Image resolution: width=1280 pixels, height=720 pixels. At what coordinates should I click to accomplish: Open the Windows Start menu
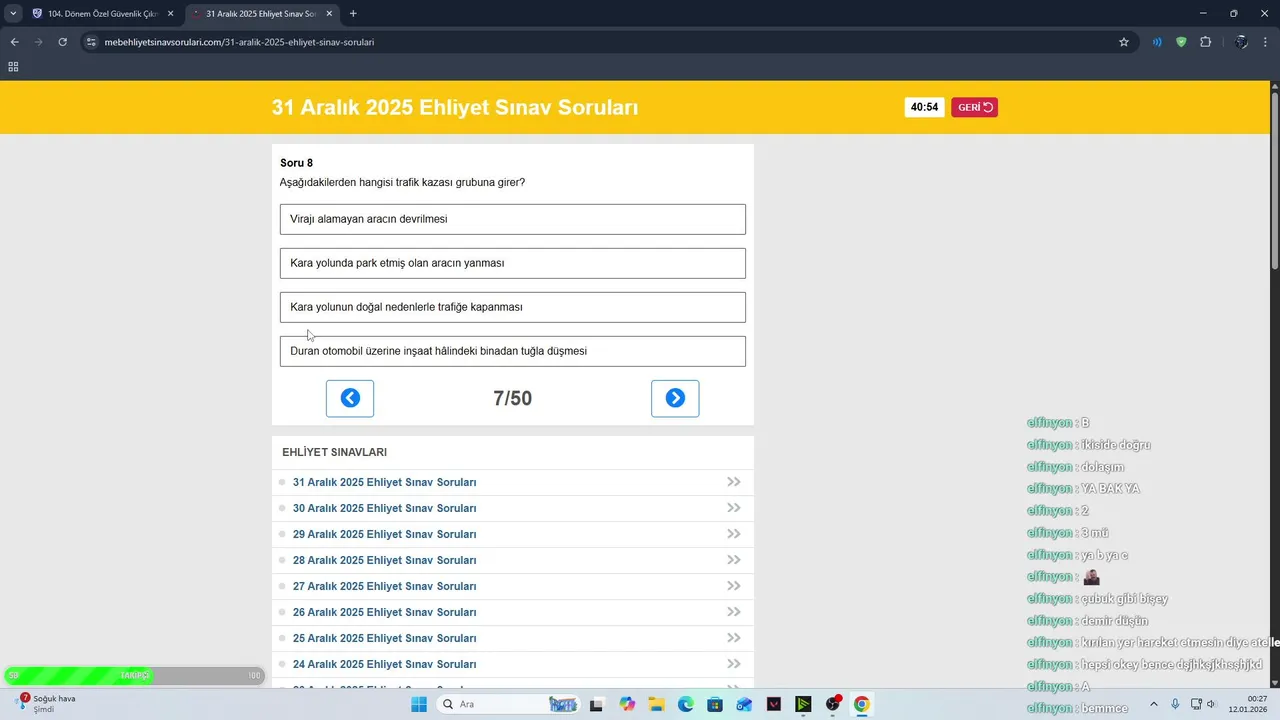[419, 704]
